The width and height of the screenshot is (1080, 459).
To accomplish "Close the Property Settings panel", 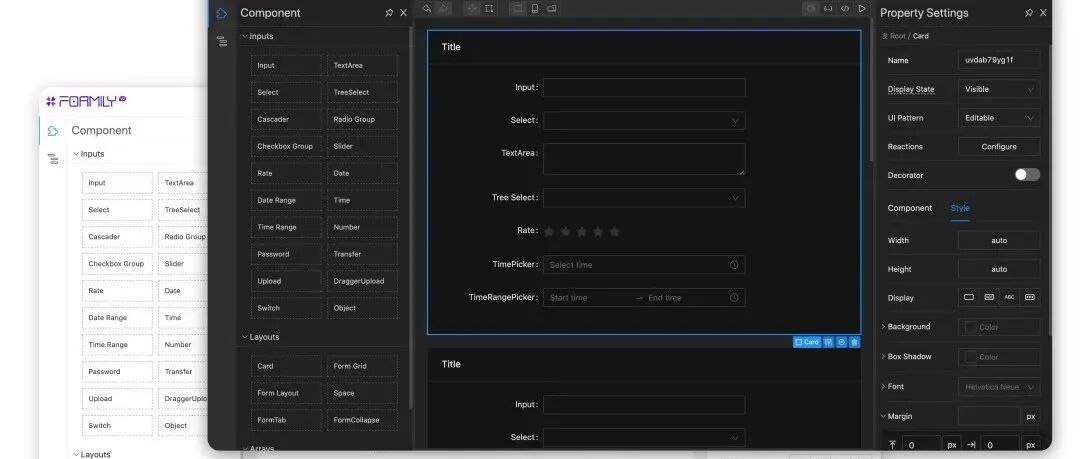I will point(1043,12).
